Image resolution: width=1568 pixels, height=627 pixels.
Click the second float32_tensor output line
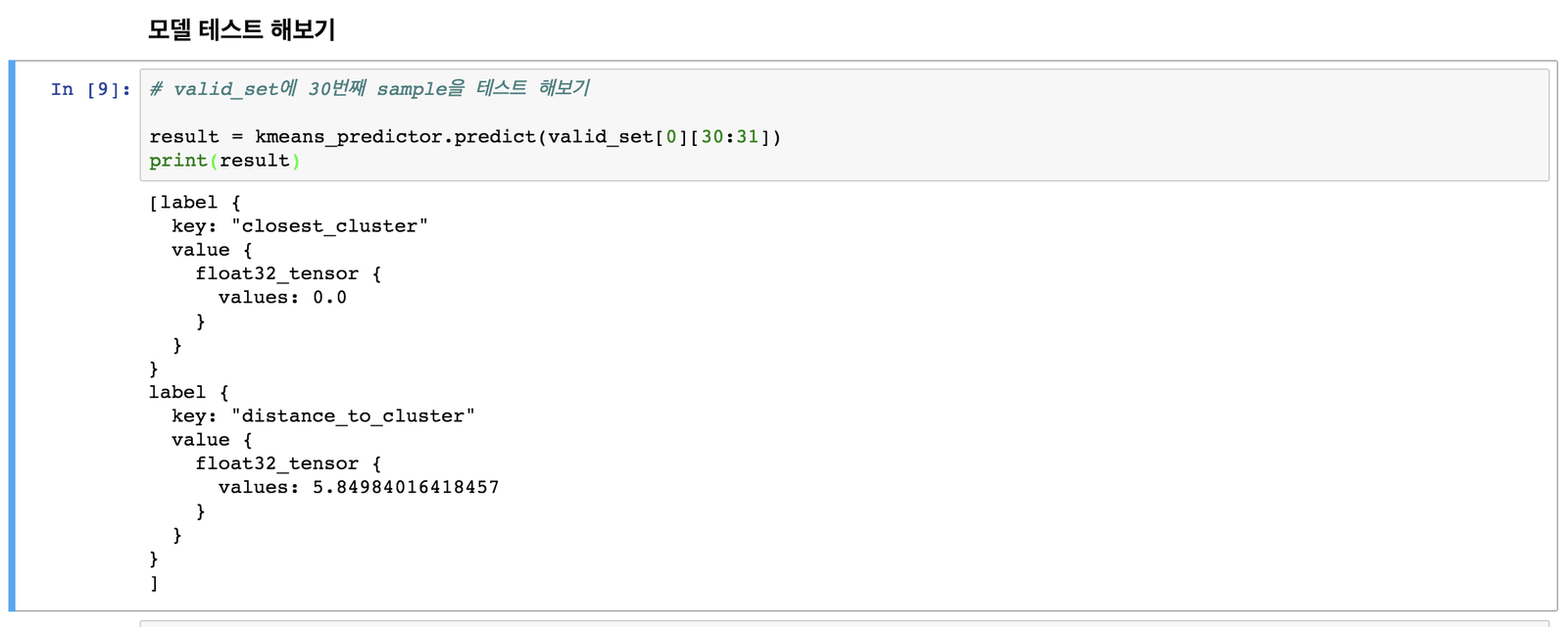[288, 464]
